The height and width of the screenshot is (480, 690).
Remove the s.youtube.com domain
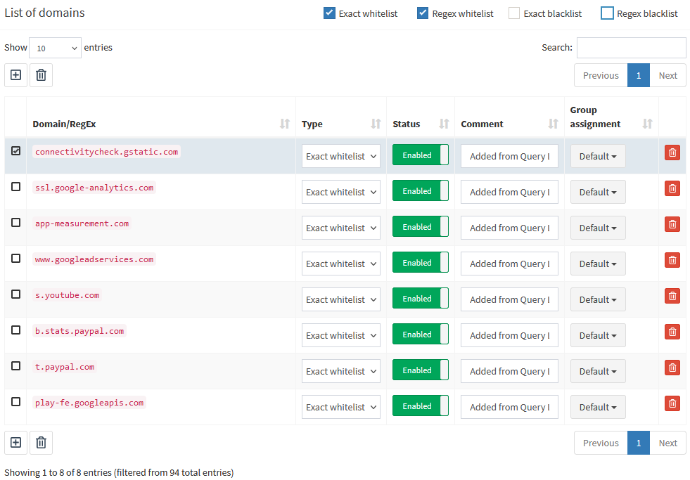point(672,297)
